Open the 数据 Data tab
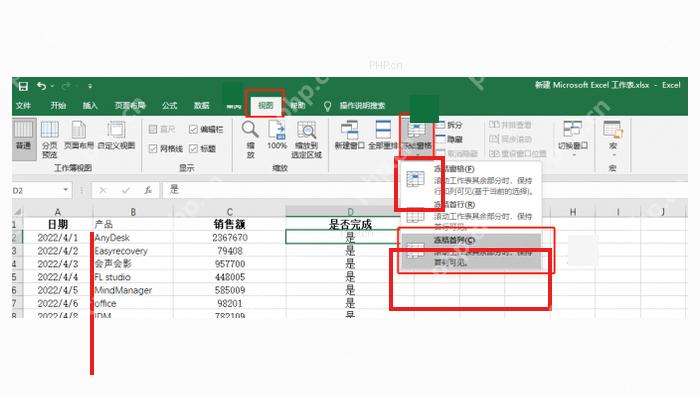Viewport: 700px width, 395px height. (x=201, y=105)
